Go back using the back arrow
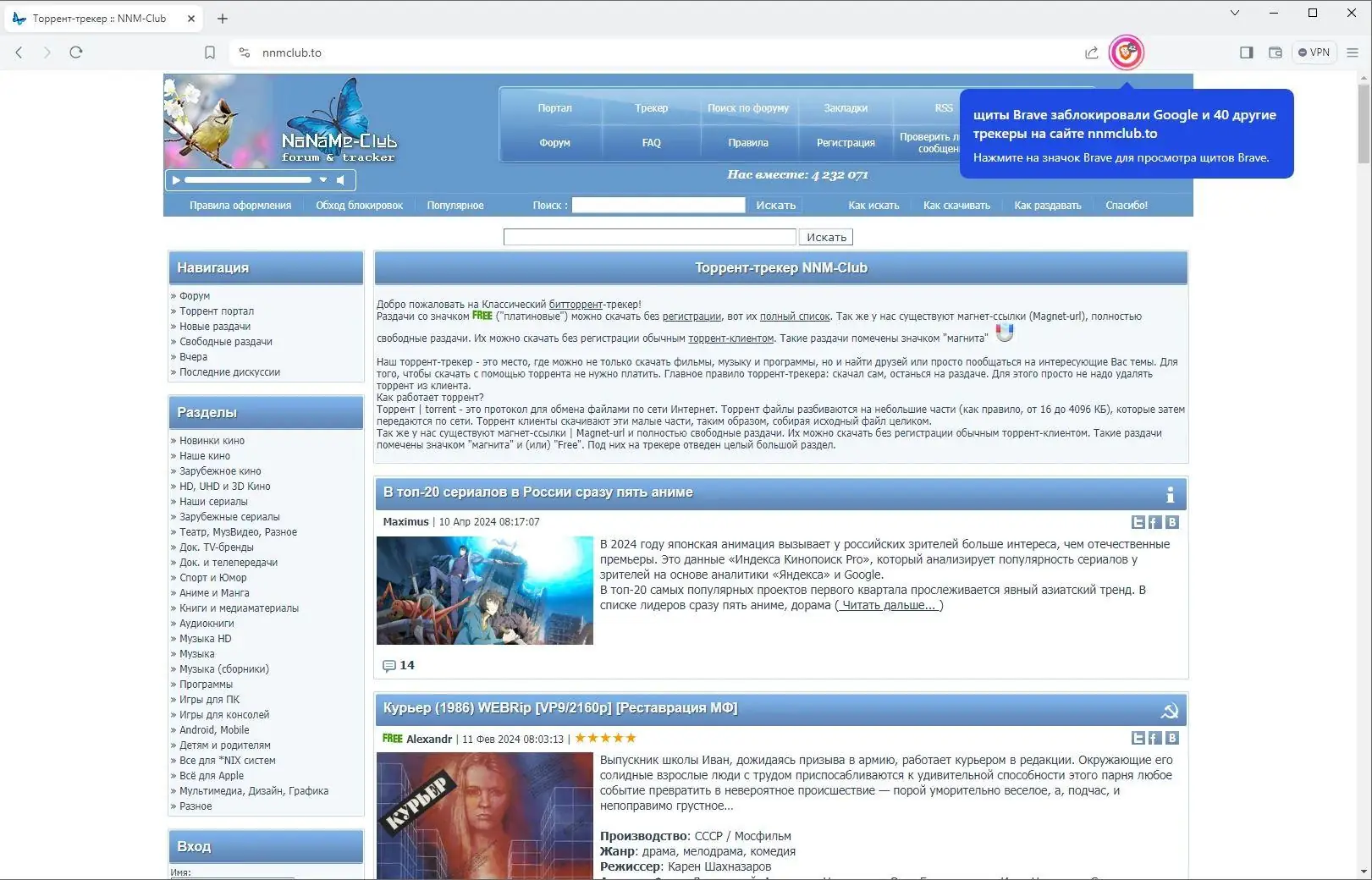1372x880 pixels. (19, 52)
